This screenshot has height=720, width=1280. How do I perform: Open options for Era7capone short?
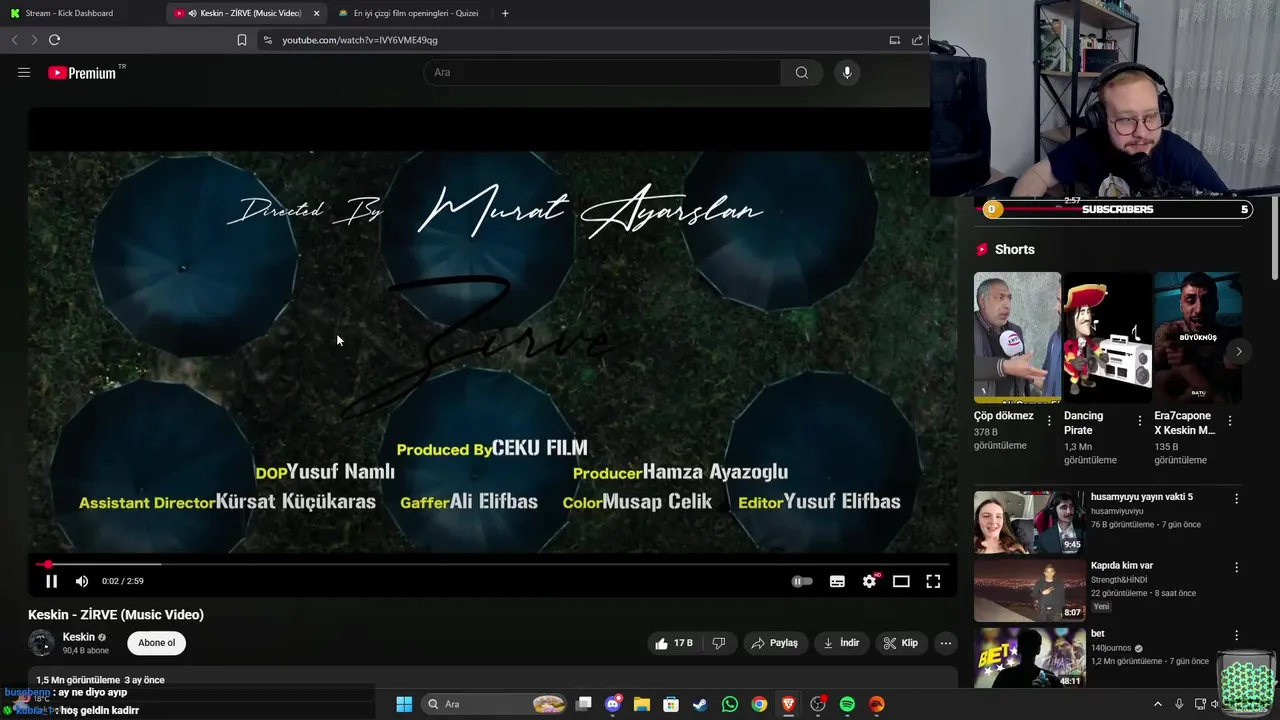(x=1230, y=421)
